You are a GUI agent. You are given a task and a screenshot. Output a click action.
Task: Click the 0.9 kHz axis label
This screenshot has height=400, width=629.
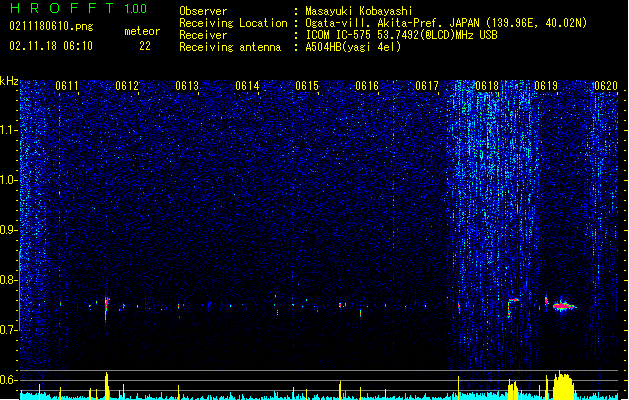[x=8, y=230]
